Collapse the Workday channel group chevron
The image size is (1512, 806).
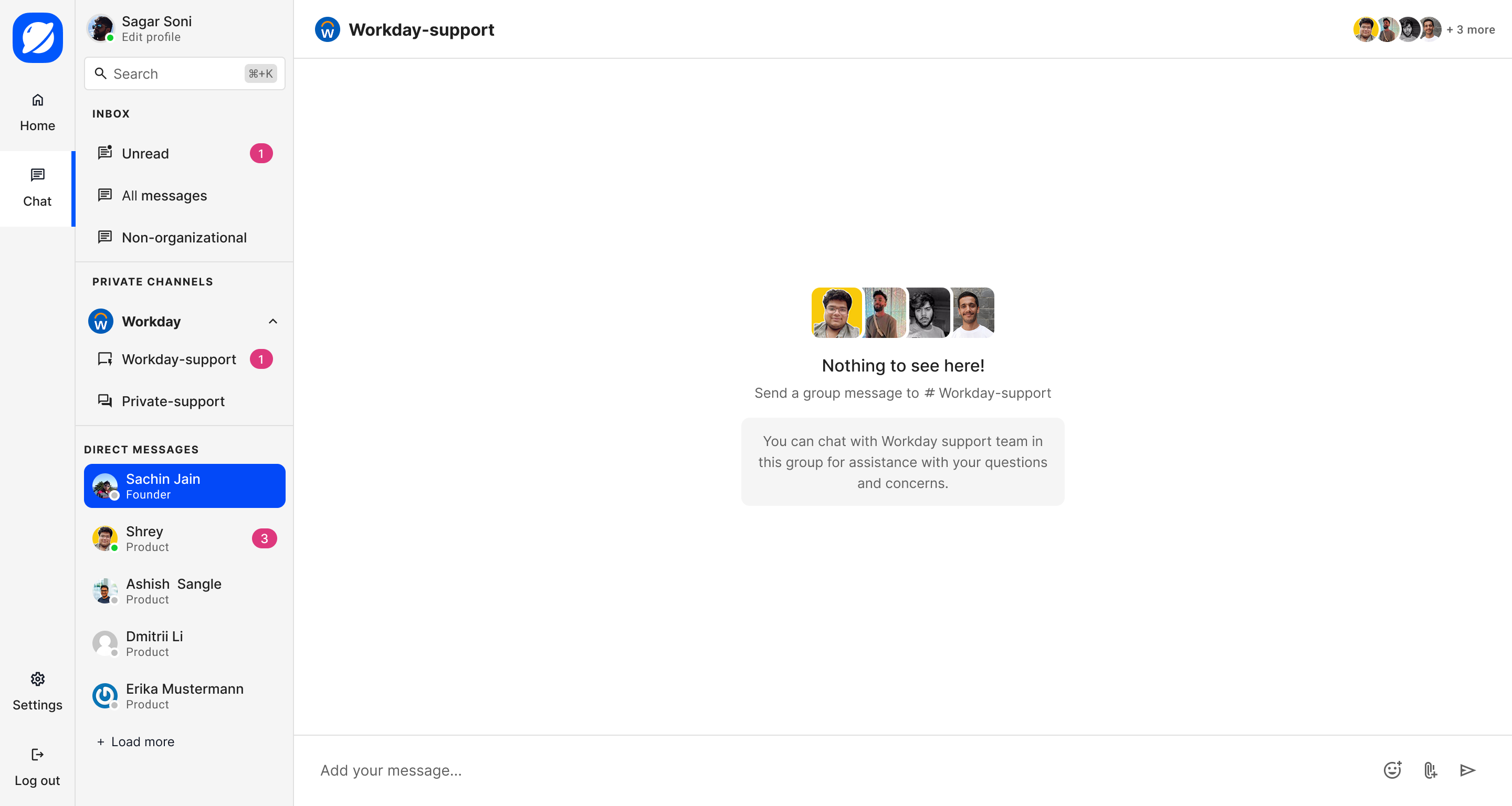pyautogui.click(x=273, y=321)
